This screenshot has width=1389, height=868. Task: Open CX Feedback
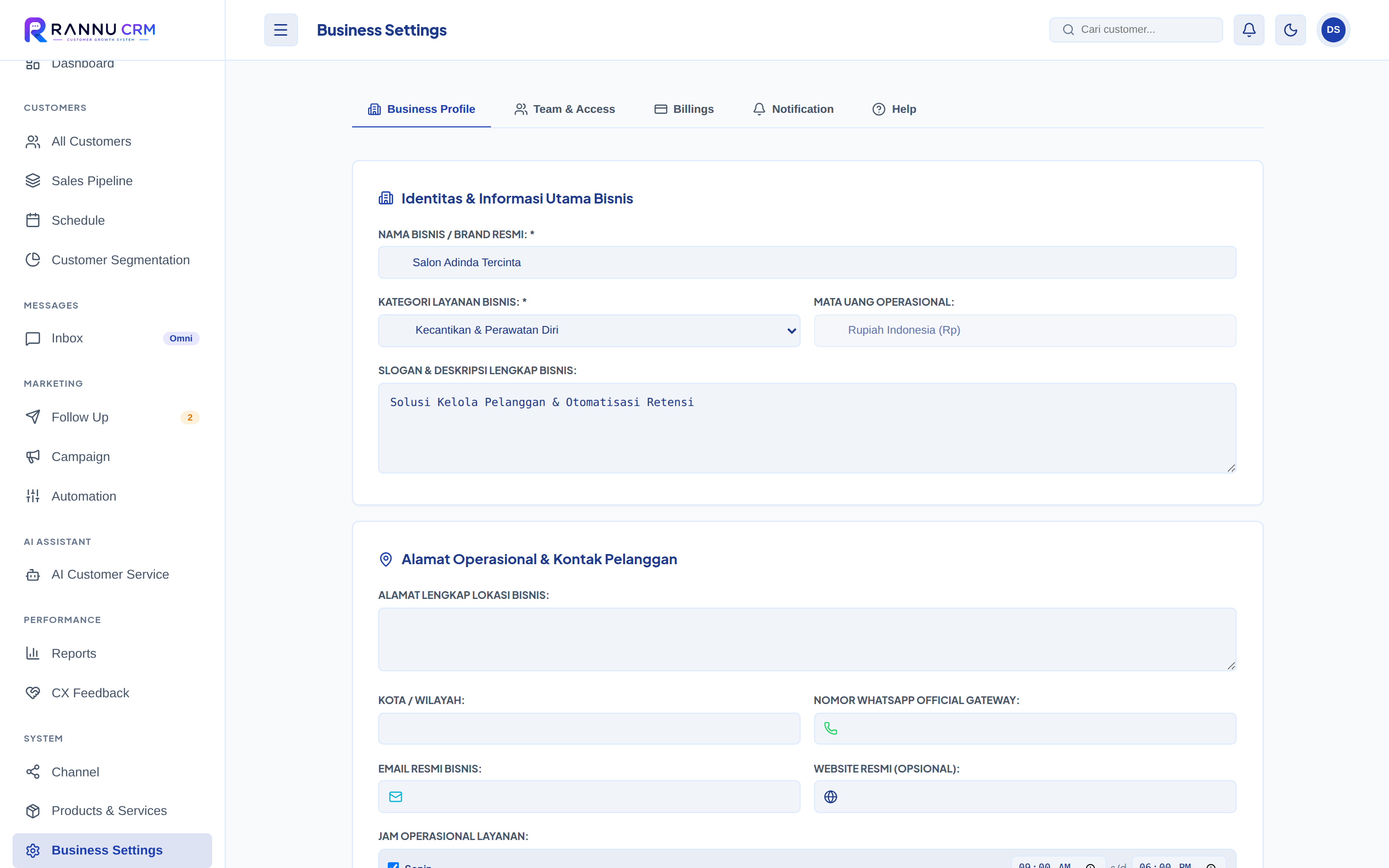tap(112, 693)
